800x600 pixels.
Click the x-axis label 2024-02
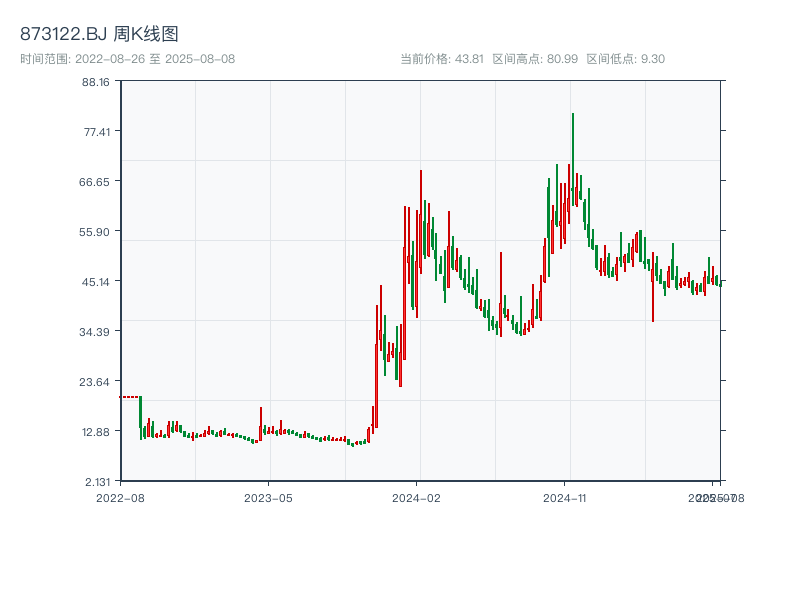416,498
